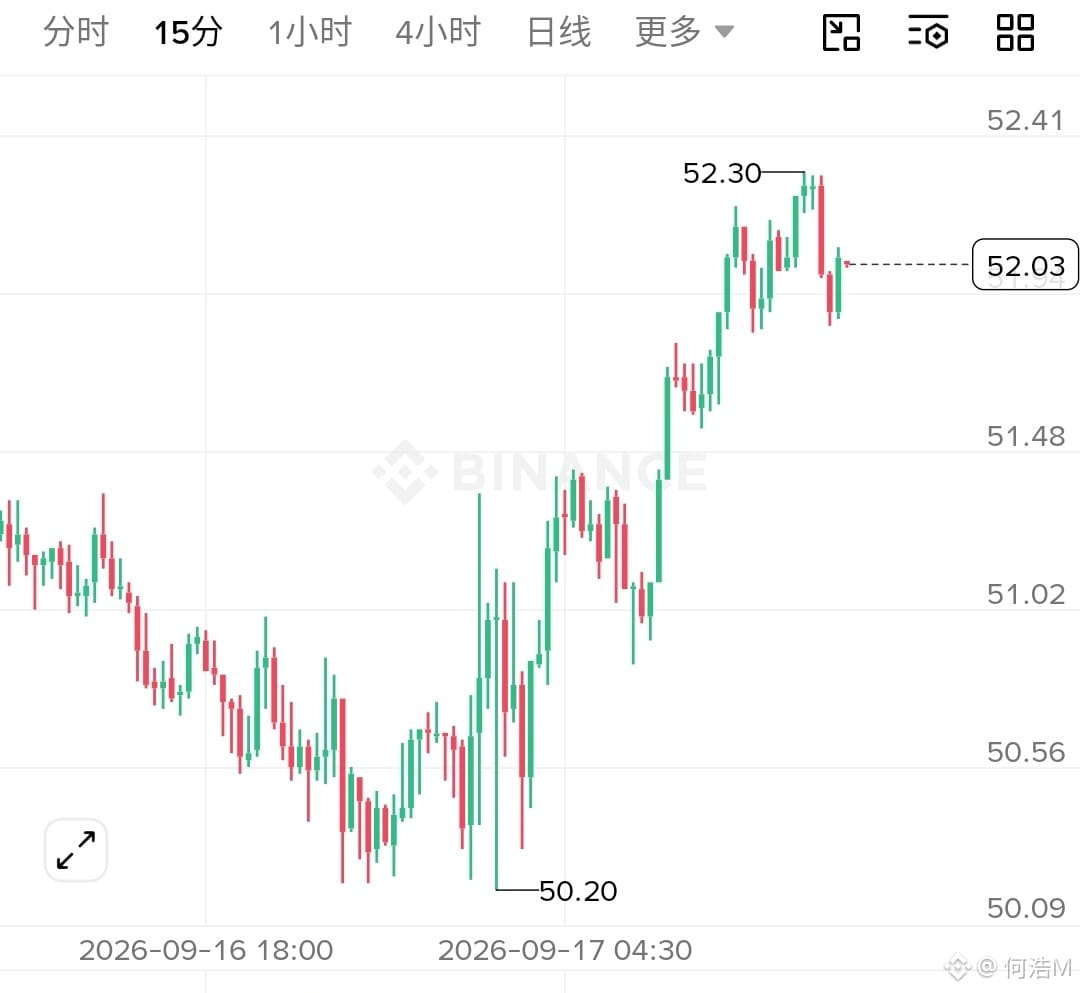This screenshot has height=993, width=1080.
Task: Select the 日线 daily interval
Action: click(559, 32)
